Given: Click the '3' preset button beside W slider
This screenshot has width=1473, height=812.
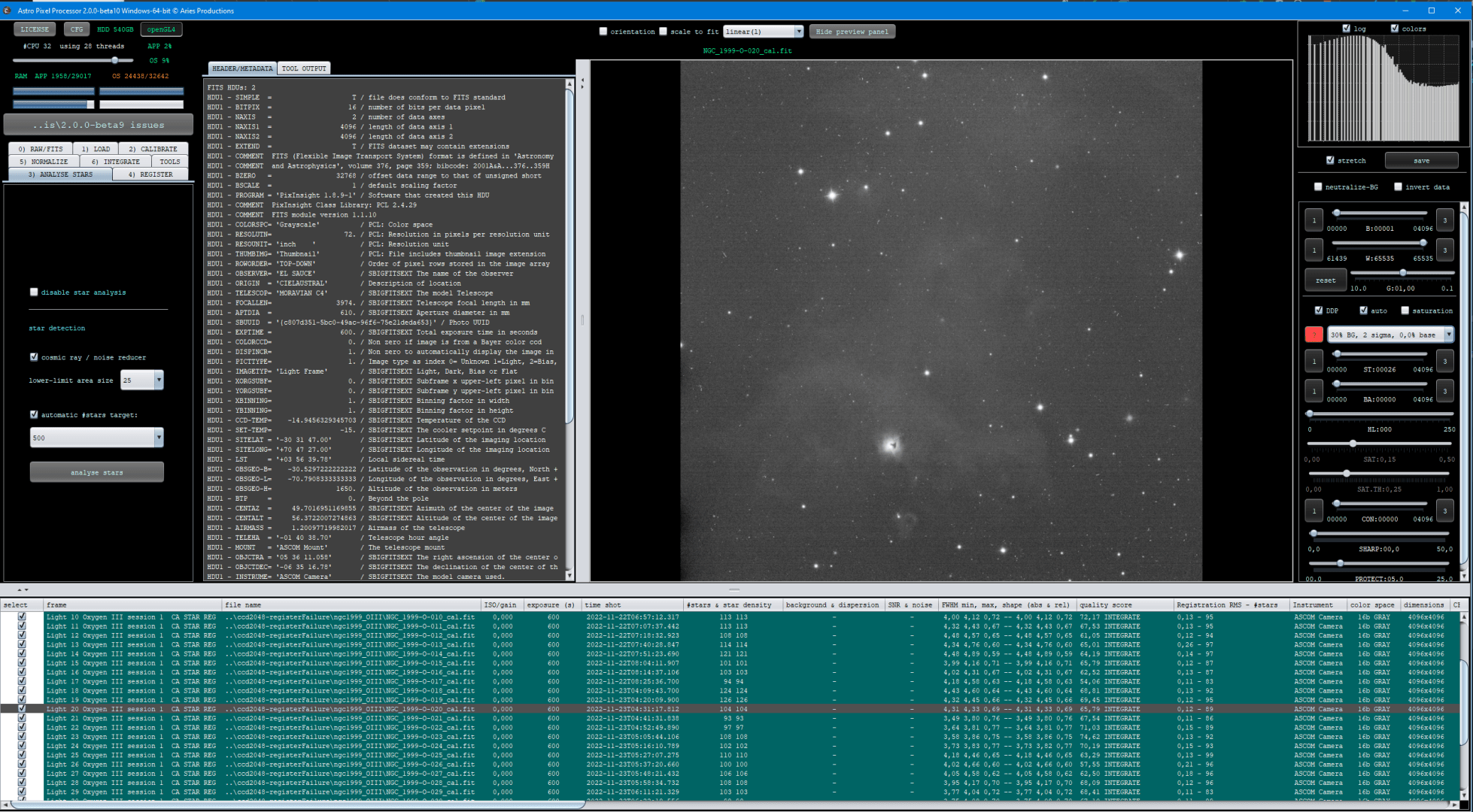Looking at the screenshot, I should pos(1444,250).
